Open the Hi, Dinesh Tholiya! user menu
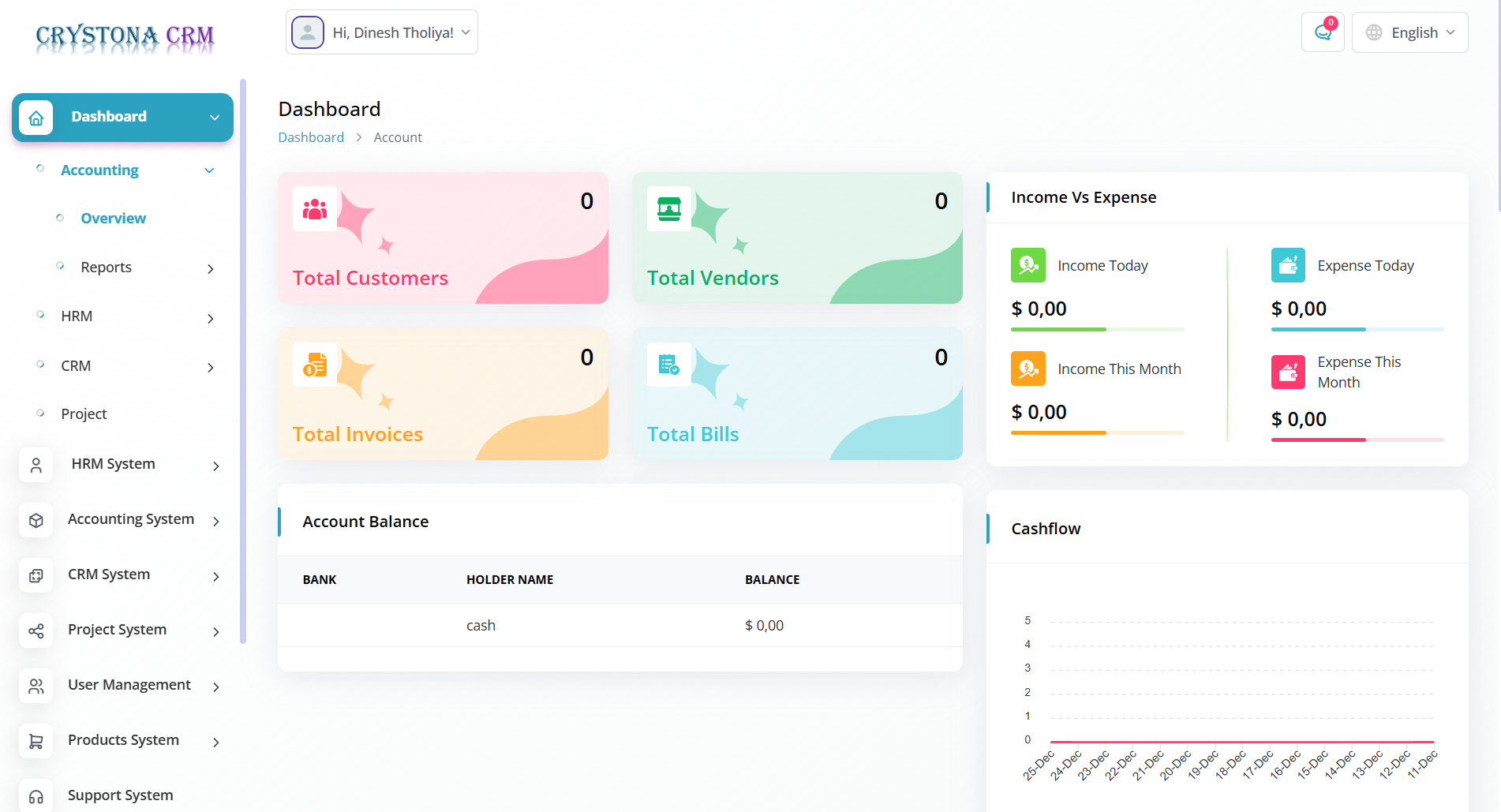Image resolution: width=1501 pixels, height=812 pixels. coord(382,32)
